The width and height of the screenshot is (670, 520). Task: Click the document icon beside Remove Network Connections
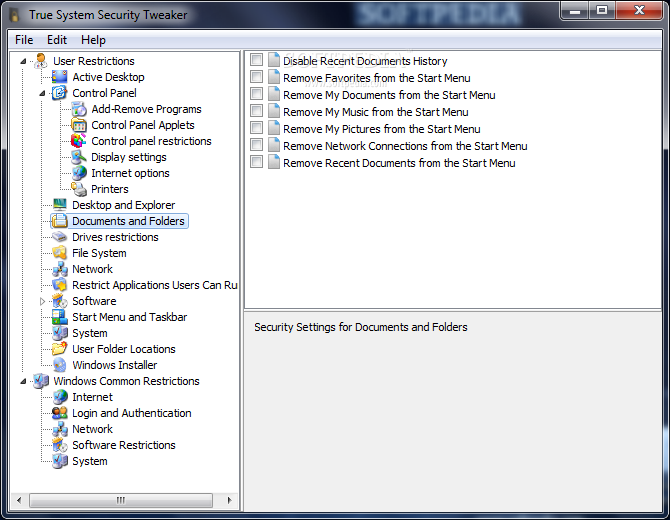[x=274, y=144]
